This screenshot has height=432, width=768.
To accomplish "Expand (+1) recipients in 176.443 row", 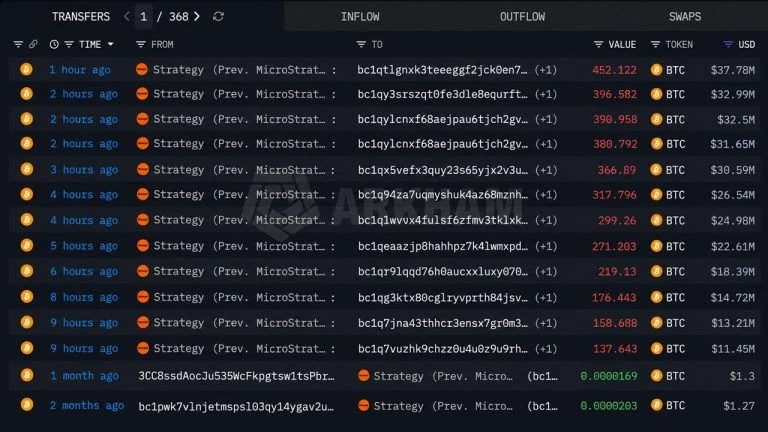I will tap(546, 297).
